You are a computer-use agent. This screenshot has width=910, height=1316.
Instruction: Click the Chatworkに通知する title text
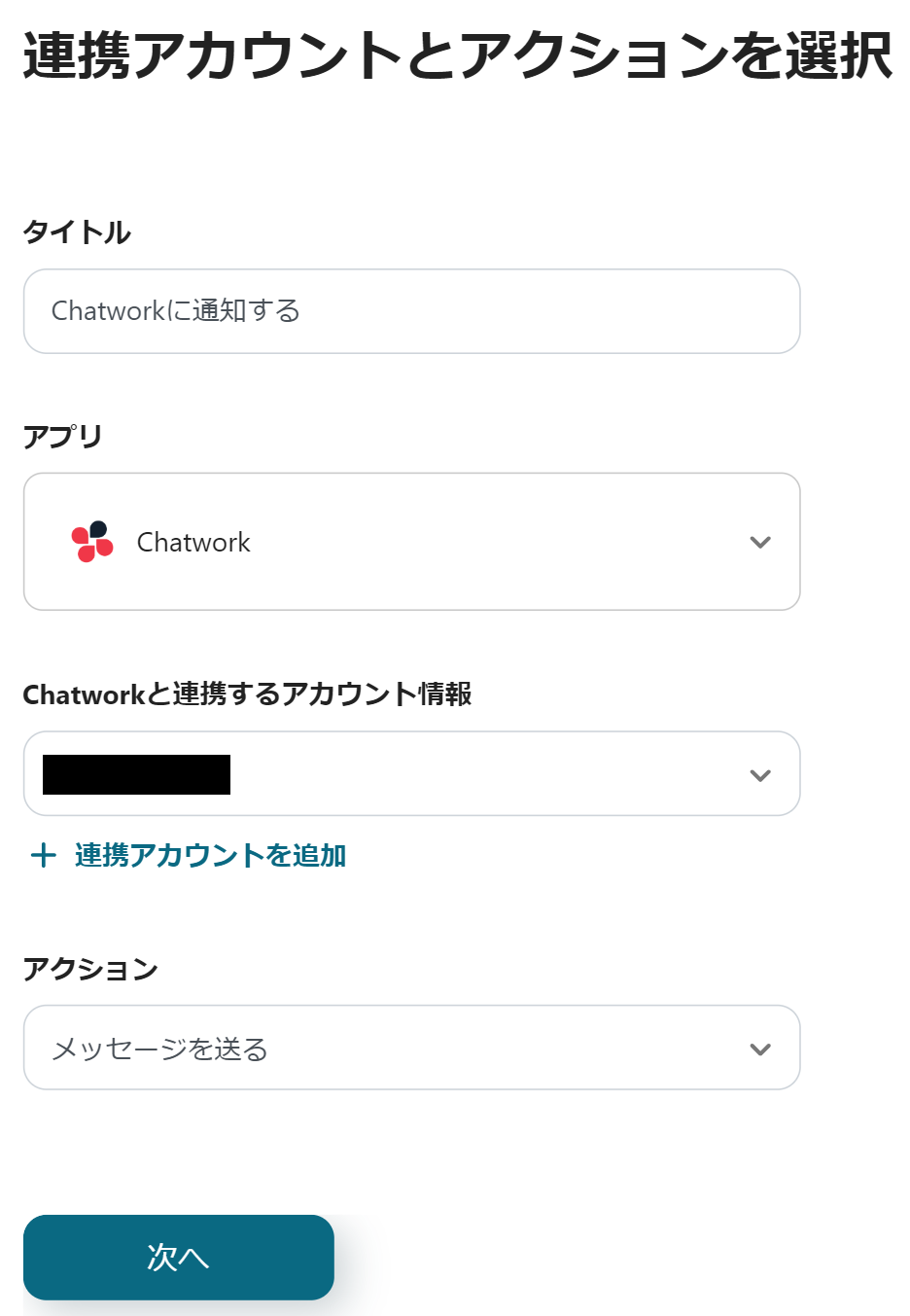click(x=175, y=311)
